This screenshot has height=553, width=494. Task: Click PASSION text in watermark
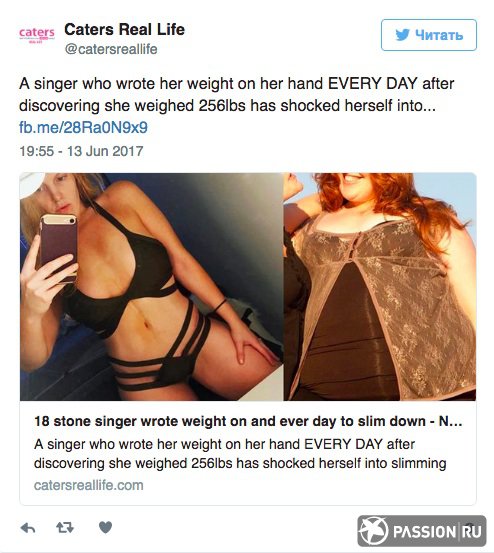[424, 531]
